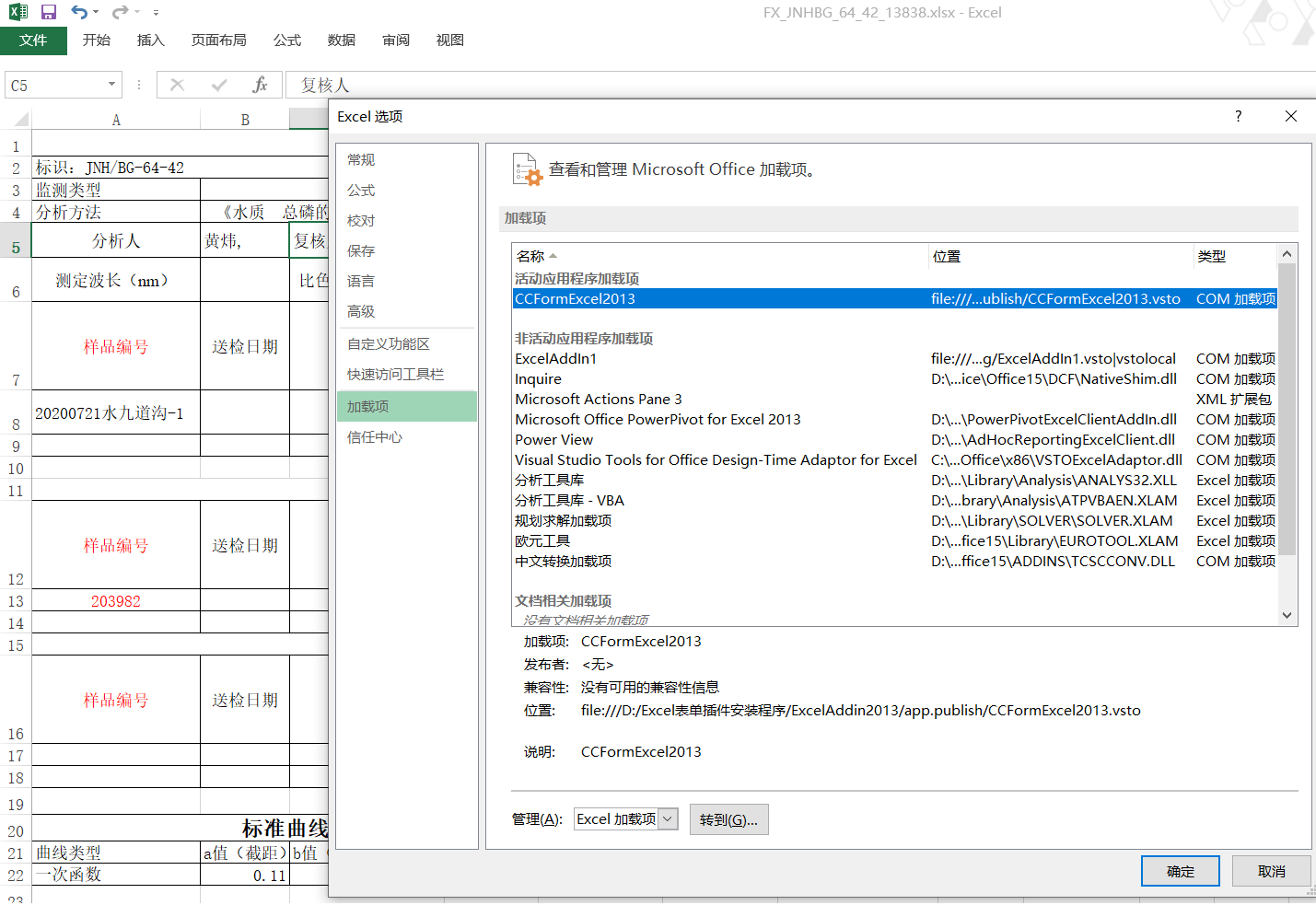Viewport: 1316px width, 905px height.
Task: Select 快速访问工具栏 in options sidebar
Action: (x=407, y=374)
